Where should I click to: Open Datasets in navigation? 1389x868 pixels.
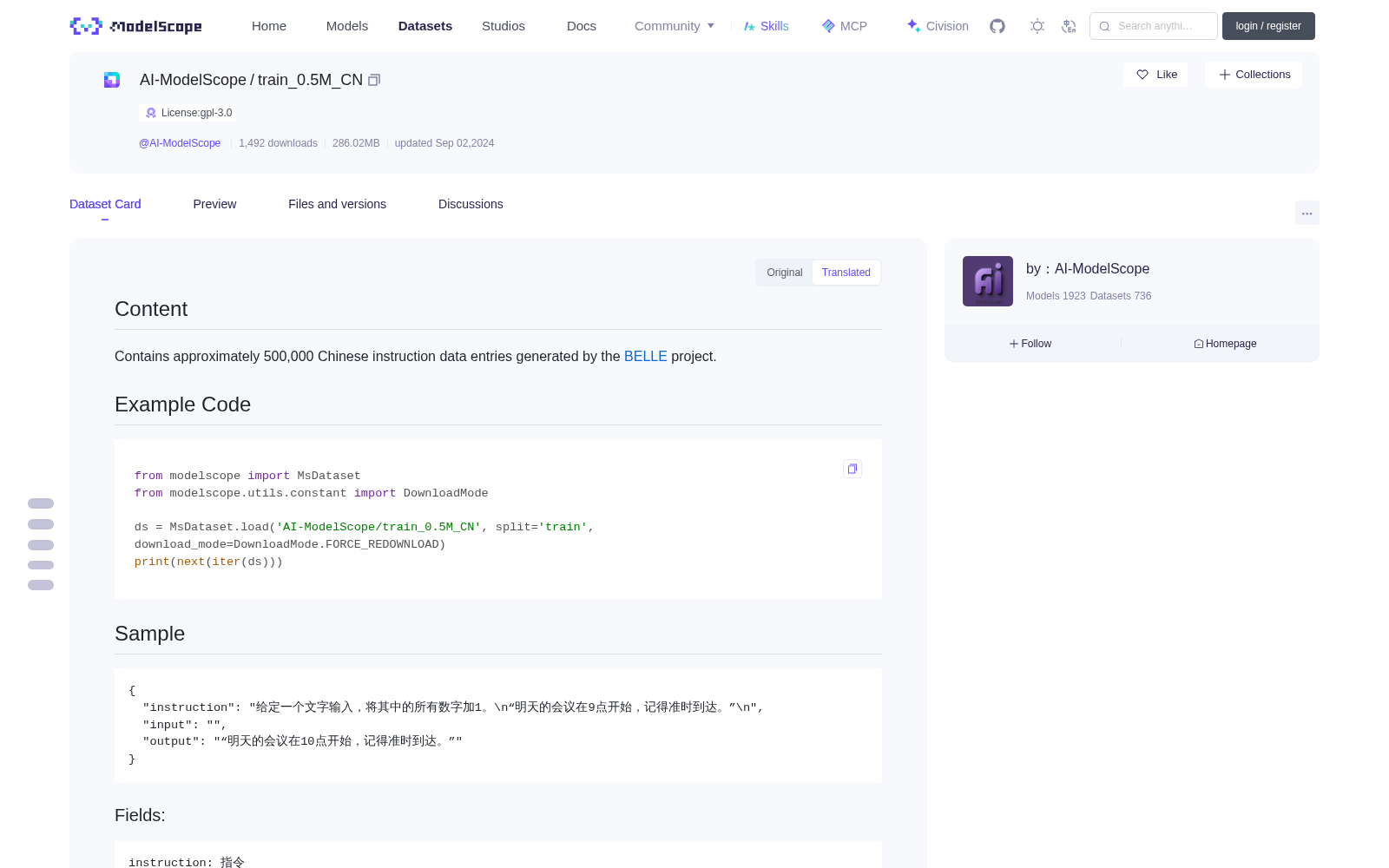[x=425, y=26]
